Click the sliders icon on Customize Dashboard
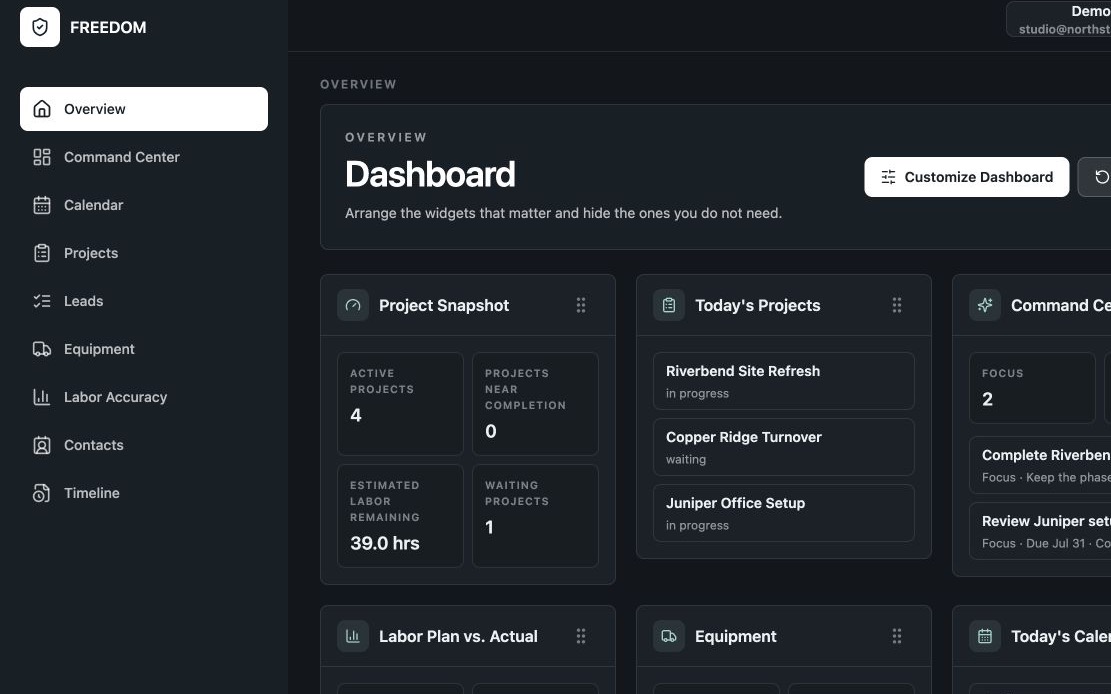Image resolution: width=1111 pixels, height=694 pixels. pos(889,177)
